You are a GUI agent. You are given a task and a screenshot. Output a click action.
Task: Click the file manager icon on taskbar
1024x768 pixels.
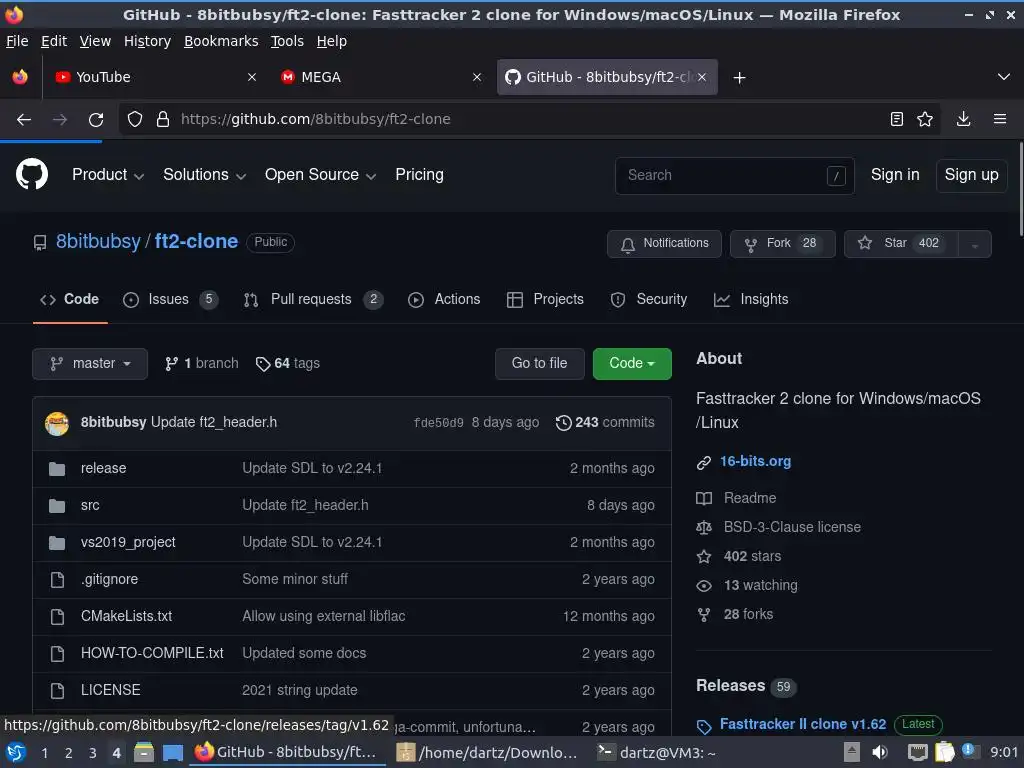(144, 752)
